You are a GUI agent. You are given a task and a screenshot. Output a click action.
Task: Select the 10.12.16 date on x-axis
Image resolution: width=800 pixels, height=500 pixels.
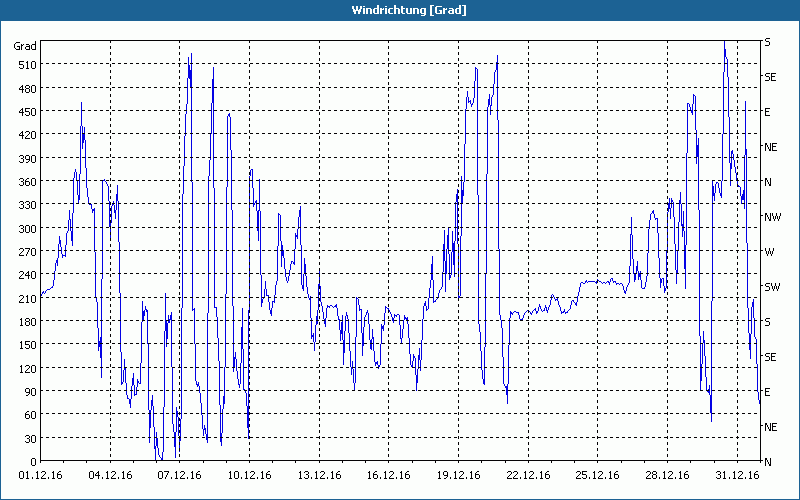pos(249,476)
